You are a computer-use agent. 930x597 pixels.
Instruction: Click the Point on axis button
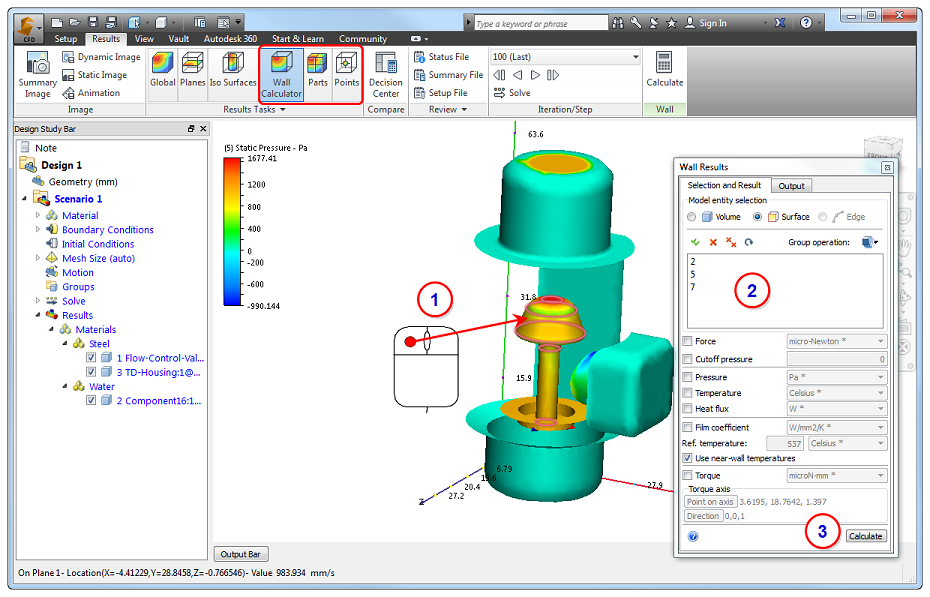coord(710,502)
